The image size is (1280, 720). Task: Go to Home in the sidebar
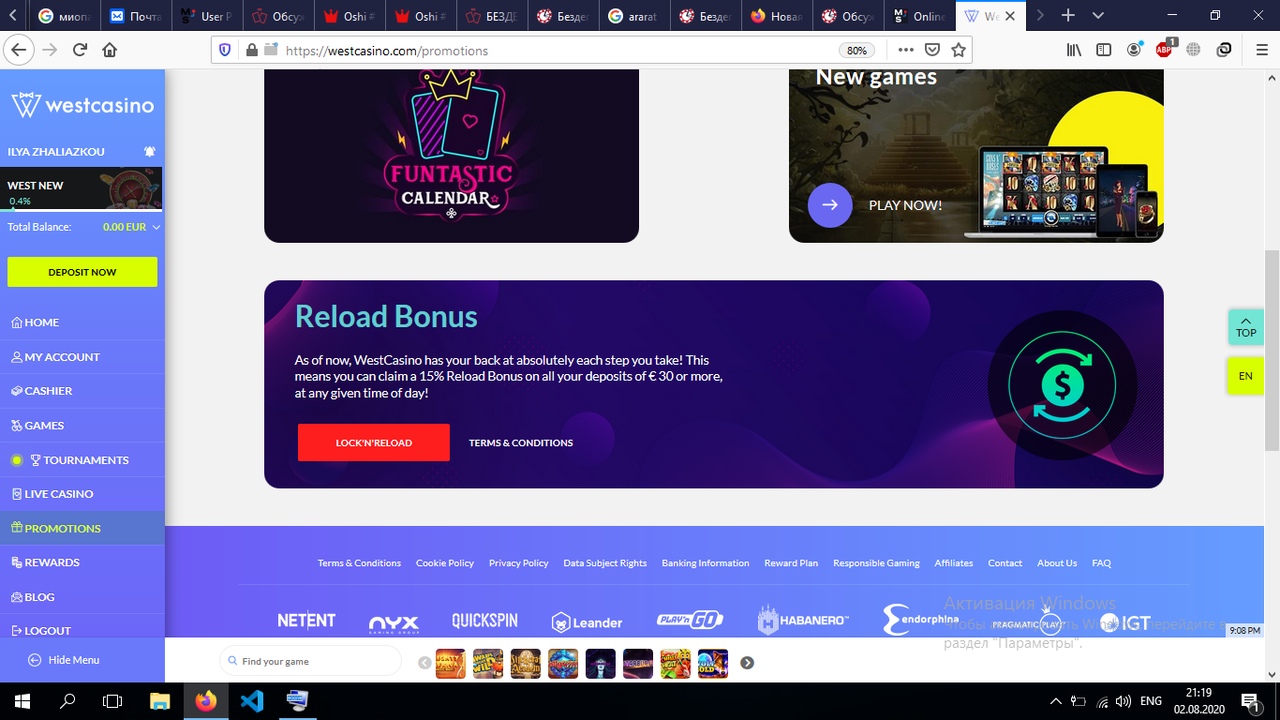point(82,322)
